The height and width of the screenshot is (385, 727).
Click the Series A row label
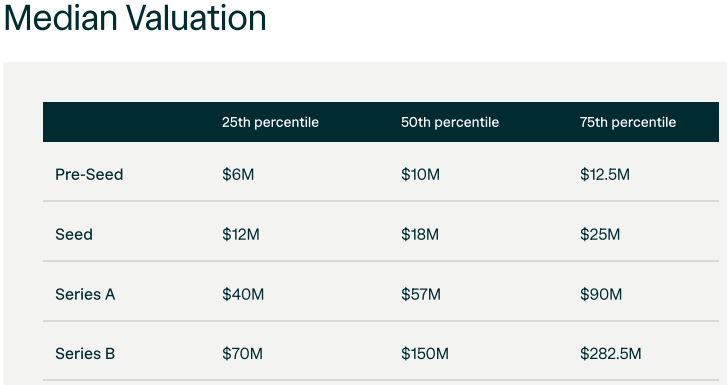tap(85, 294)
